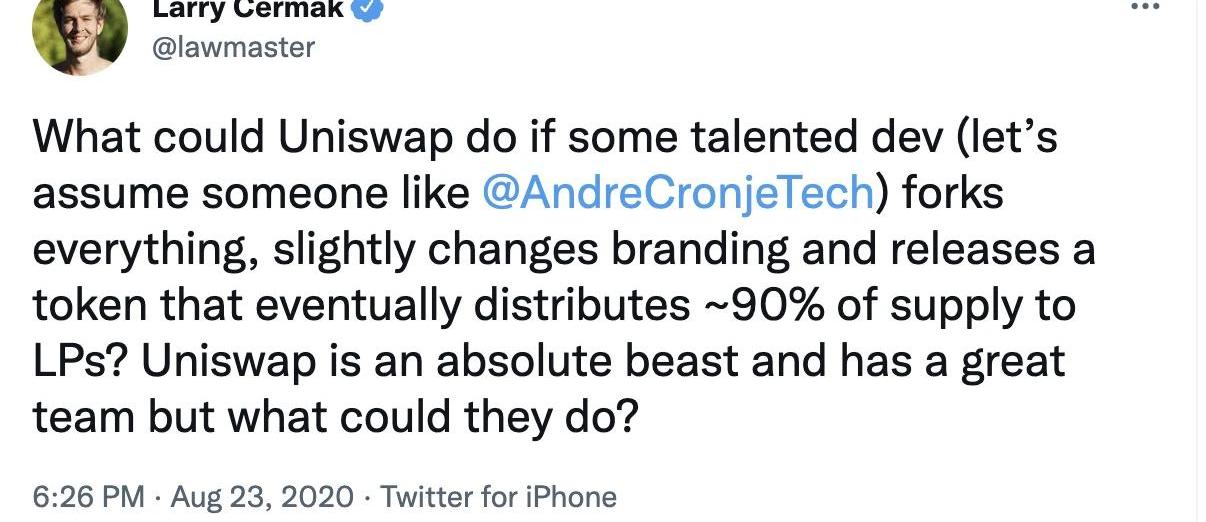
Task: Open the @lawmaster handle link
Action: [x=233, y=46]
